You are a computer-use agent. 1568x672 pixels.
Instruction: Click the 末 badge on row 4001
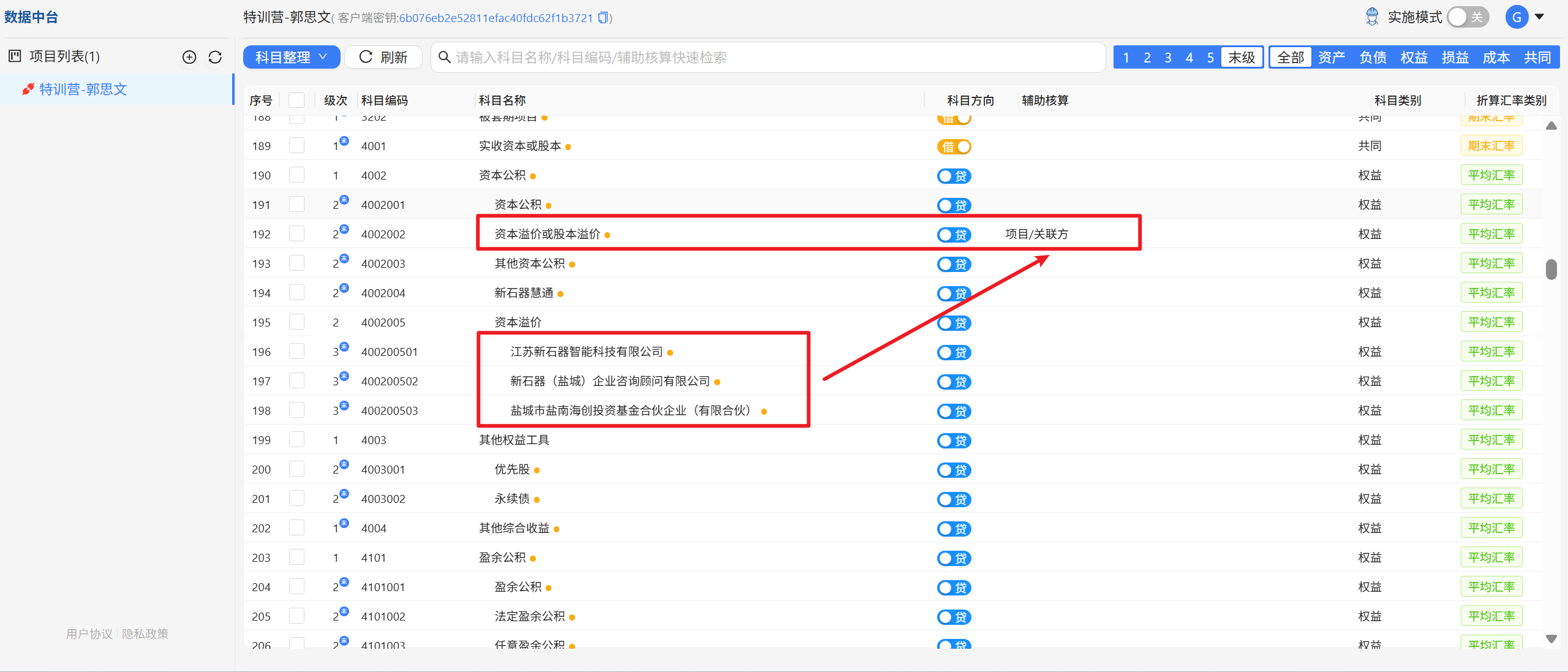[x=344, y=141]
